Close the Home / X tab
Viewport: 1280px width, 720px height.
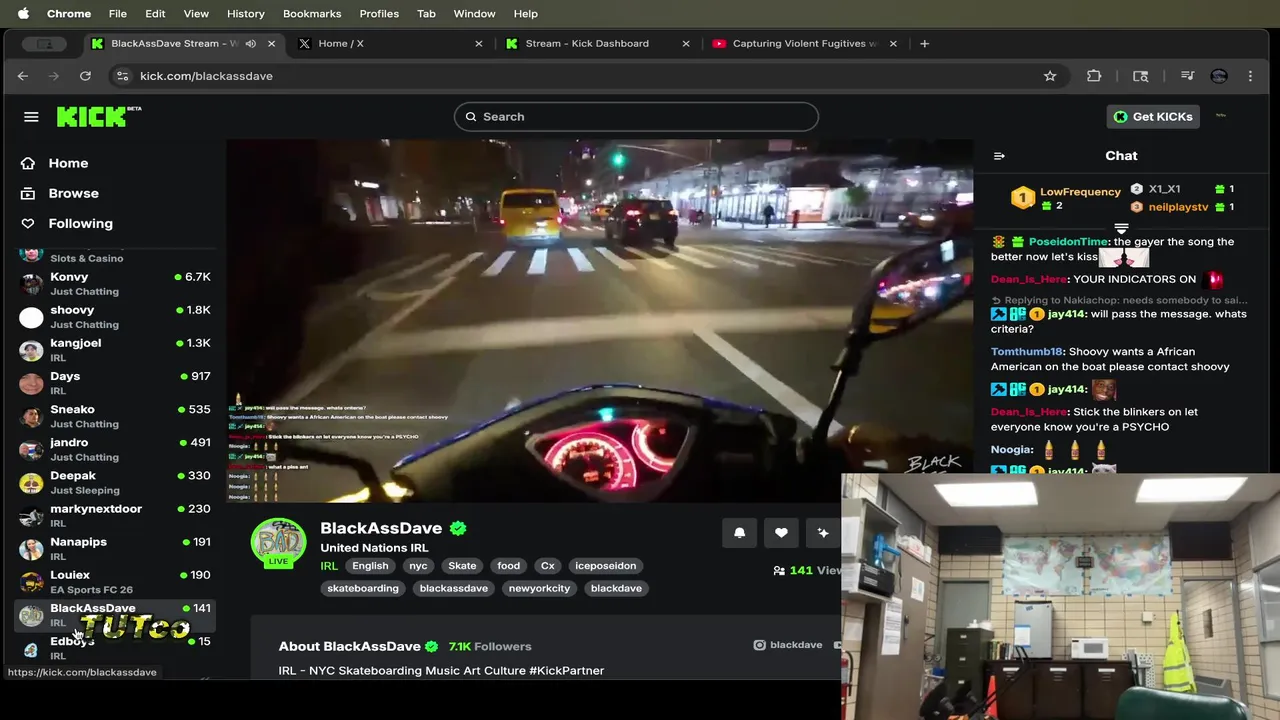(x=478, y=44)
